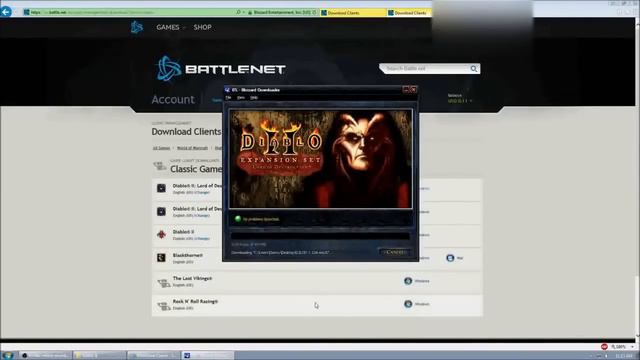Viewport: 640px width, 360px height.
Task: Cancel the Blizzard Downloader download
Action: click(395, 252)
